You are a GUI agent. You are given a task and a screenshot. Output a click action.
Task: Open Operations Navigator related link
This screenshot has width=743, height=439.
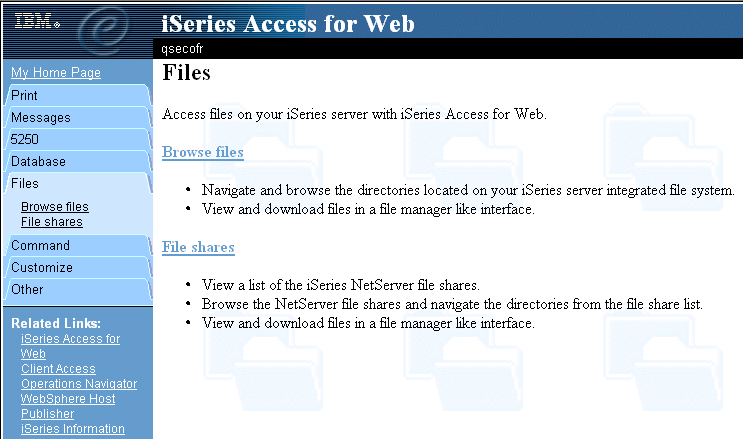pos(79,384)
